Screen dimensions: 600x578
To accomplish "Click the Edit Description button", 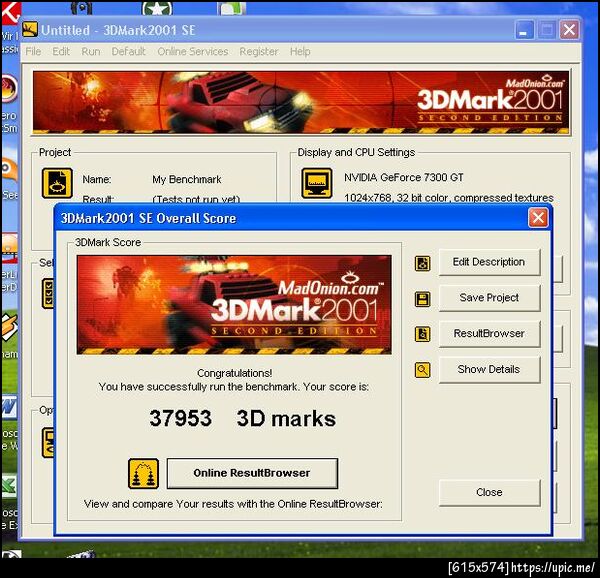I will click(489, 262).
